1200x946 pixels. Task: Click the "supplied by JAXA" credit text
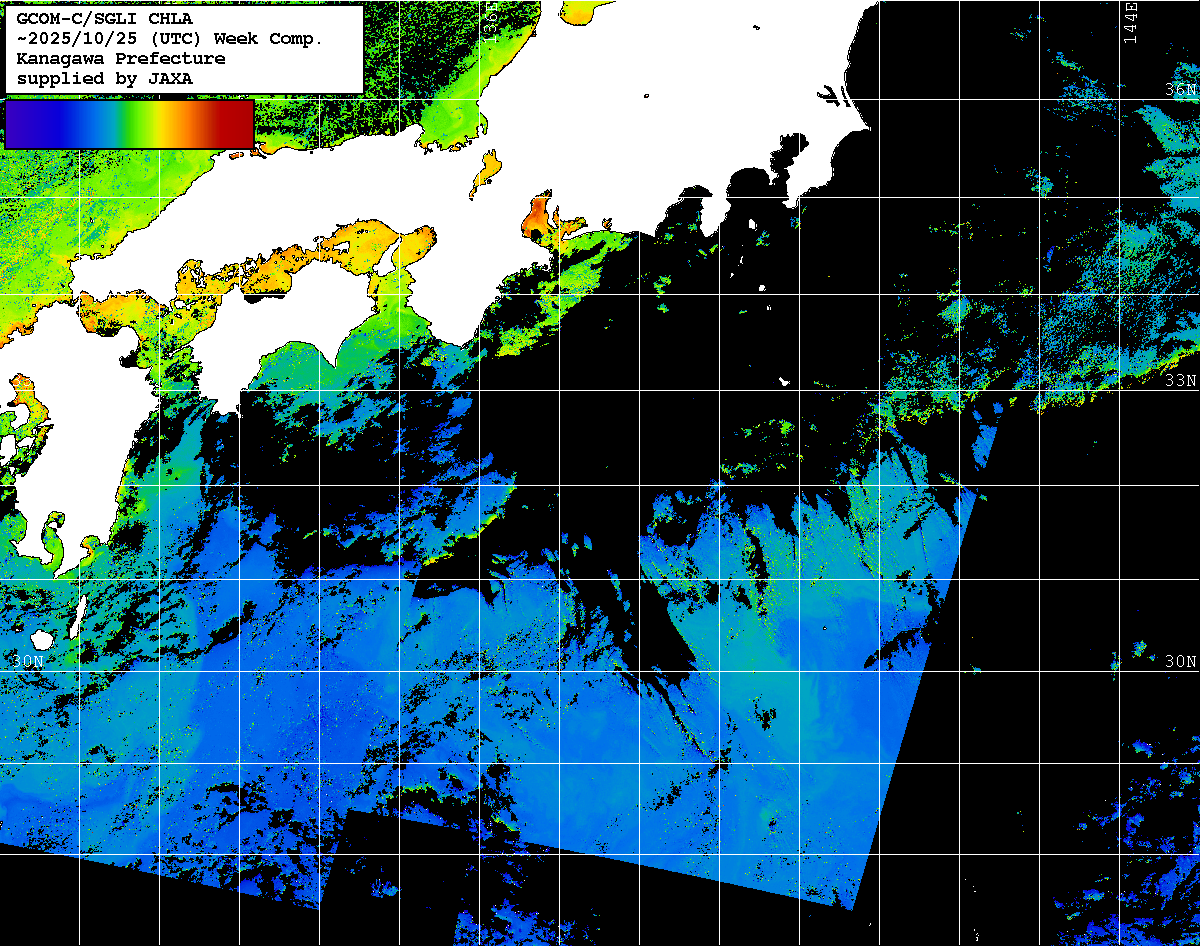click(x=104, y=78)
